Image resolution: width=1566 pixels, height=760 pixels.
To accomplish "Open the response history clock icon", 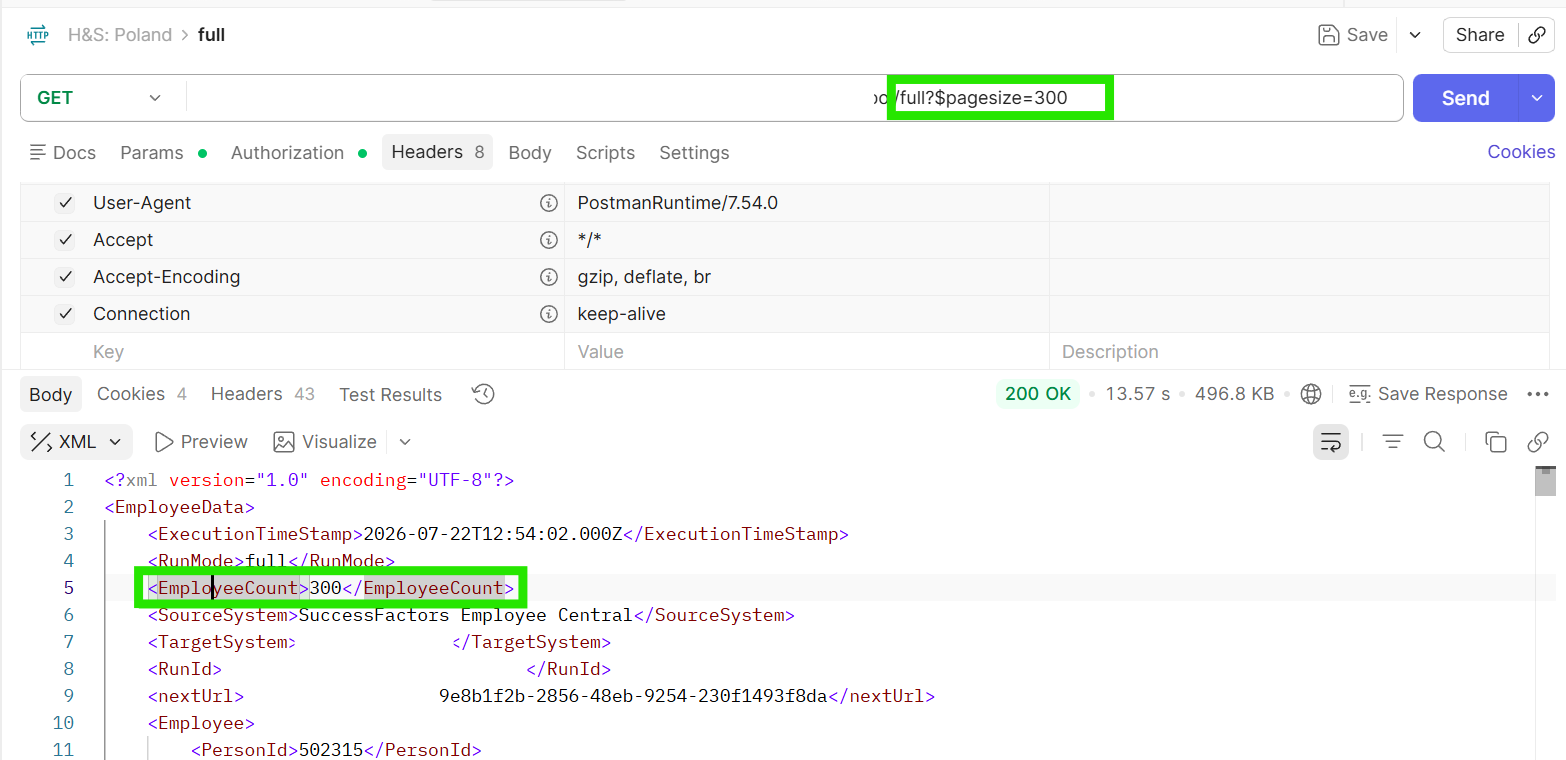I will pos(483,394).
